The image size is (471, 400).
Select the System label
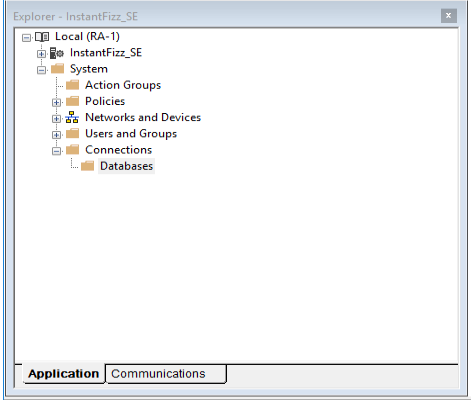tap(89, 69)
